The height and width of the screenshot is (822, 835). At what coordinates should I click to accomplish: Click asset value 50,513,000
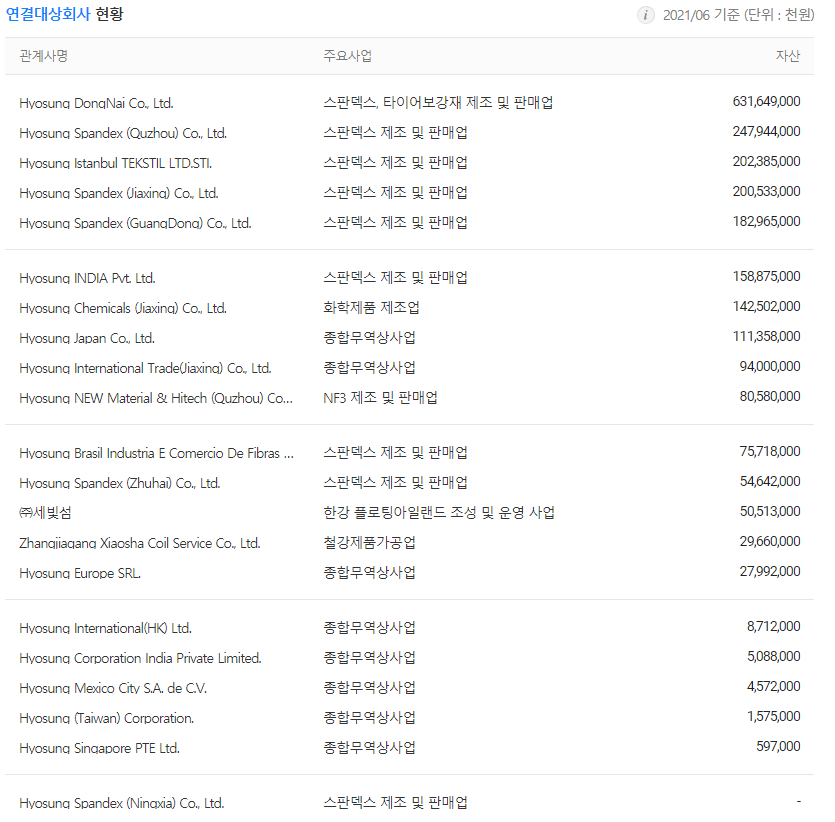(x=770, y=512)
